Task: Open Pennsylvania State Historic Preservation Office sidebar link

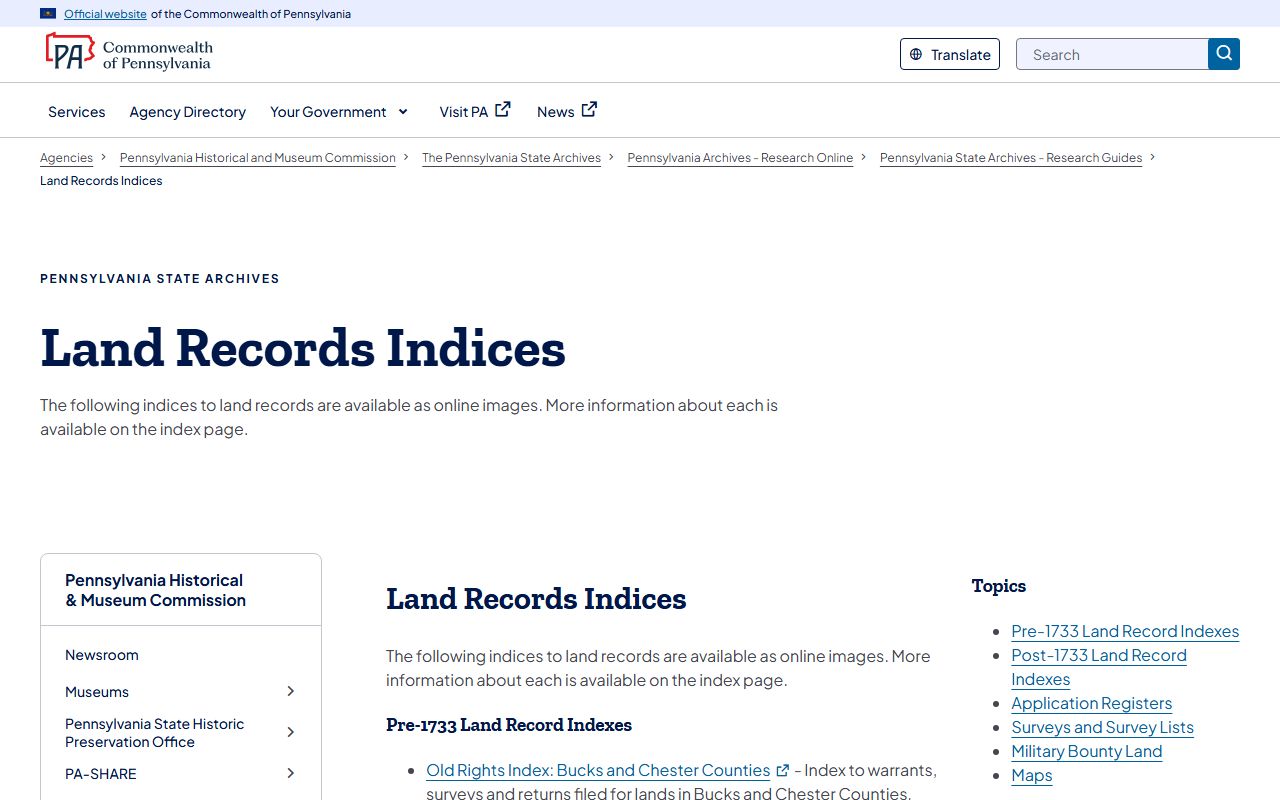Action: click(155, 732)
